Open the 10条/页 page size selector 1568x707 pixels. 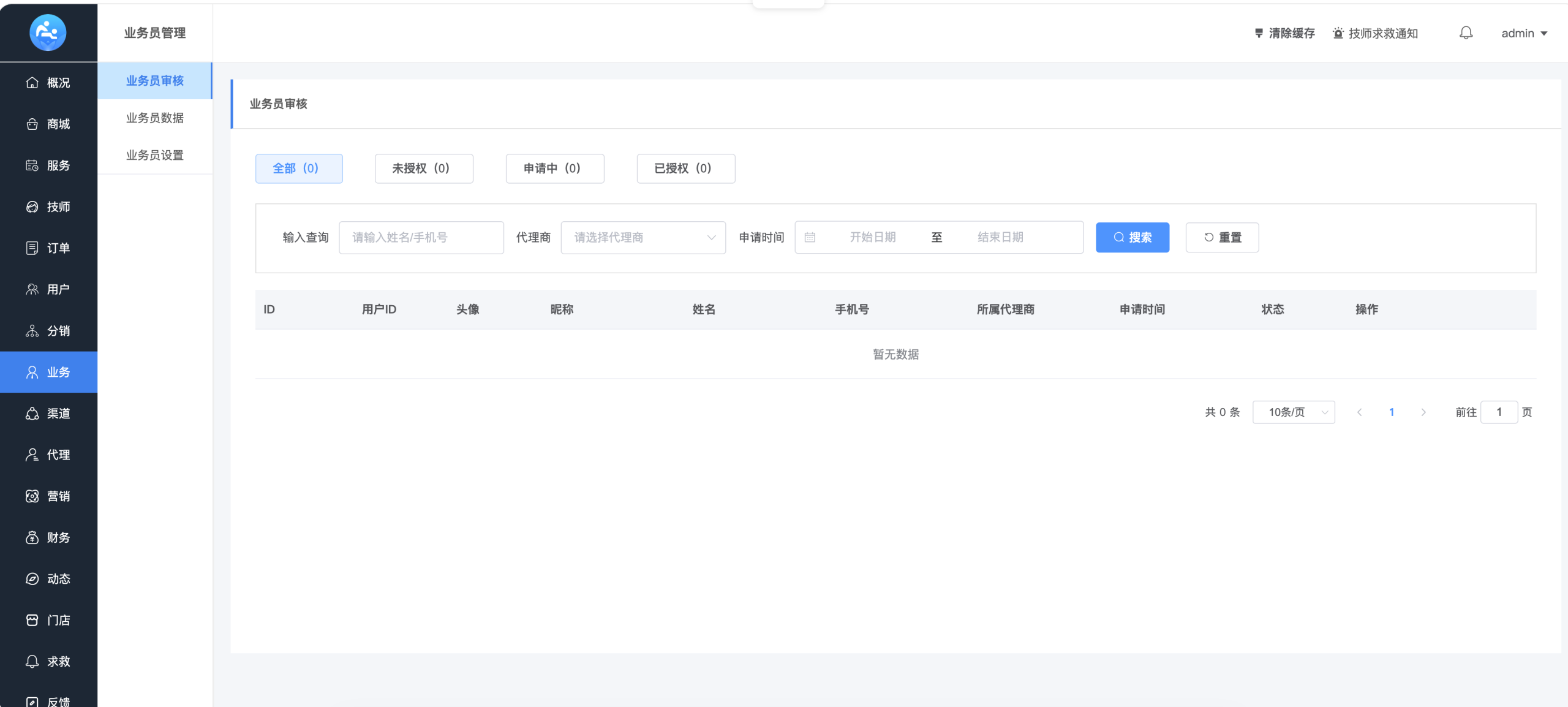1294,412
